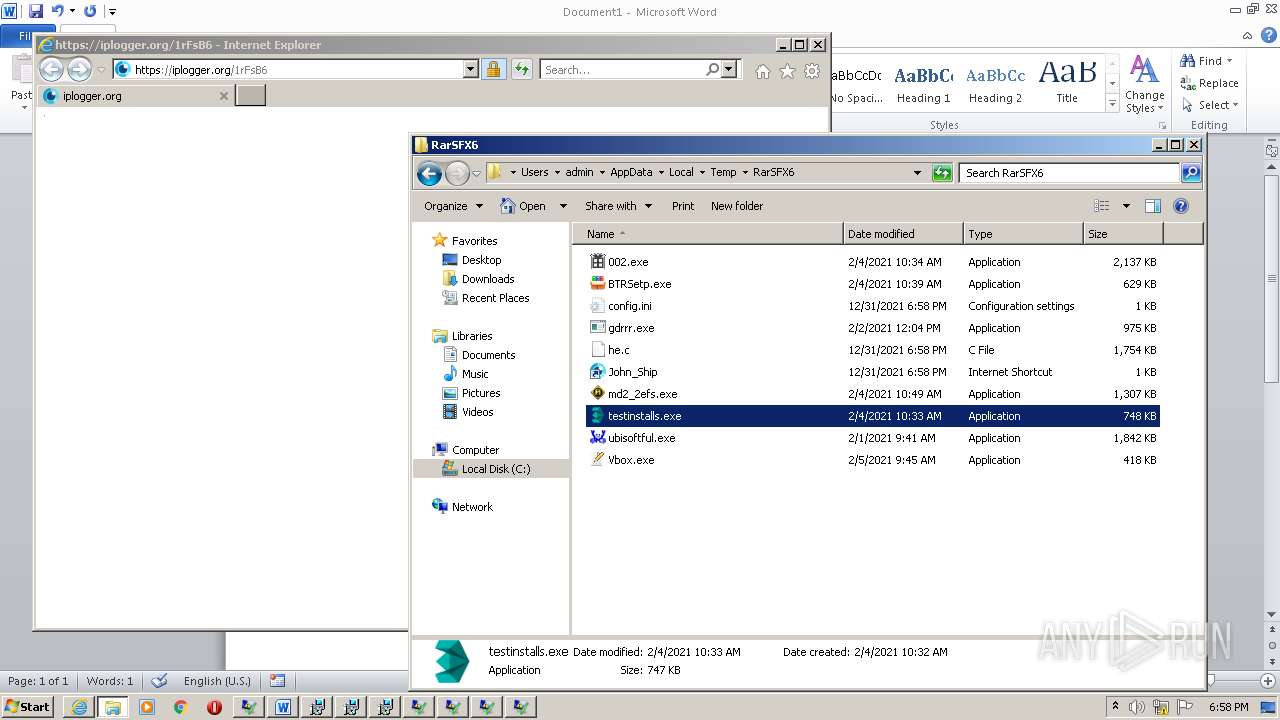Refresh the iplogger.org page

[x=521, y=70]
